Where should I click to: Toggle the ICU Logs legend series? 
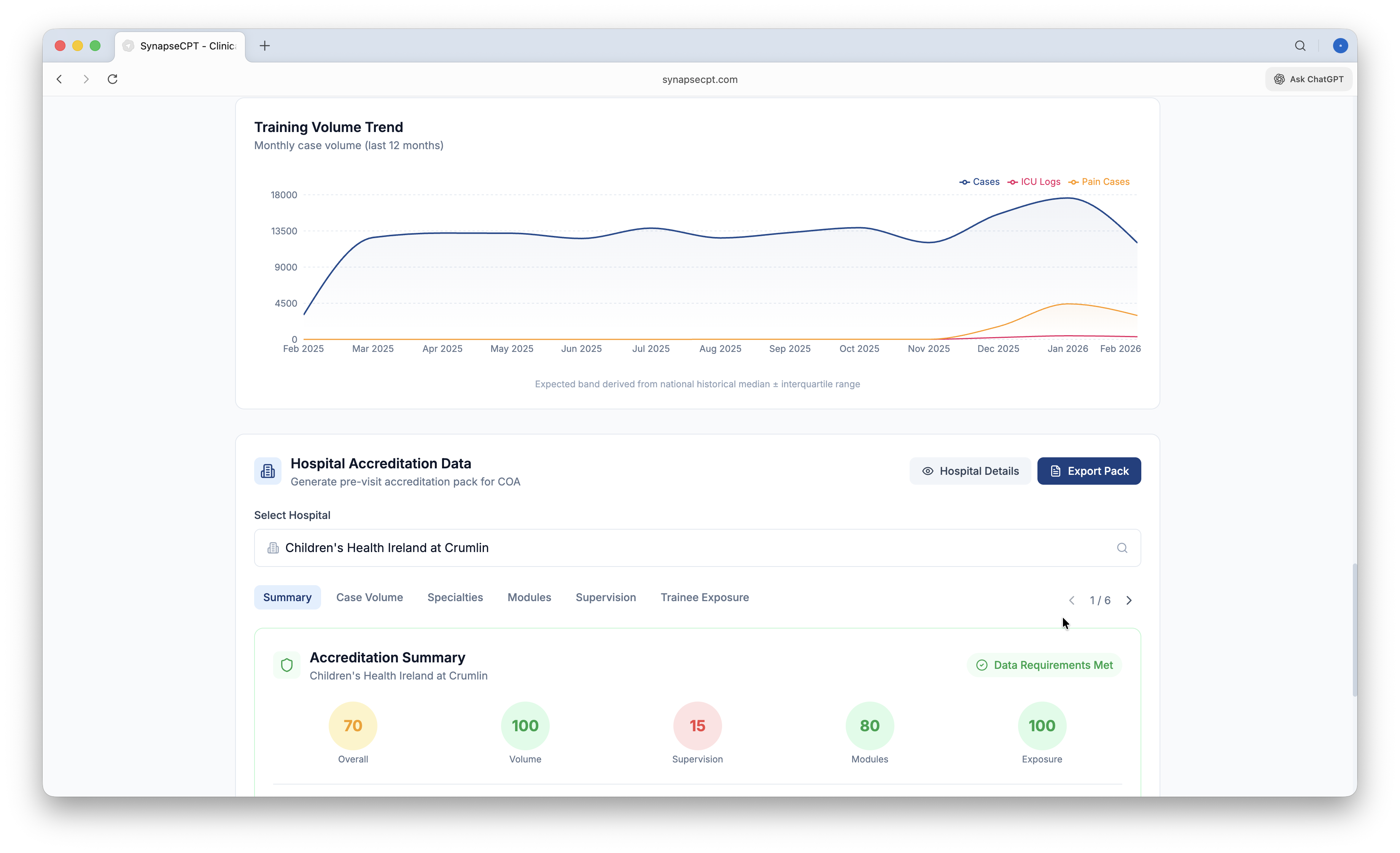[1034, 182]
